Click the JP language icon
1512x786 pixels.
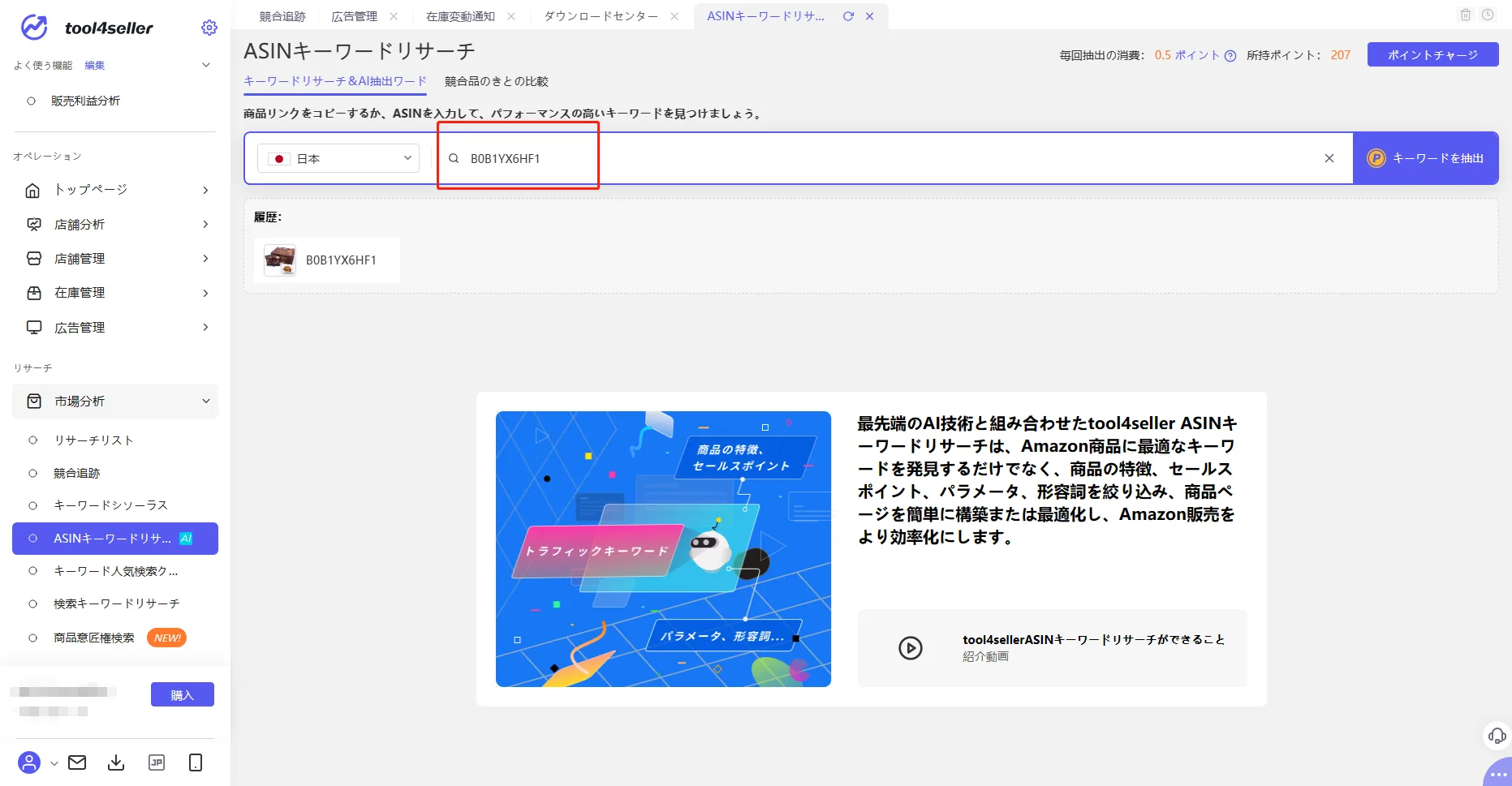[x=157, y=762]
